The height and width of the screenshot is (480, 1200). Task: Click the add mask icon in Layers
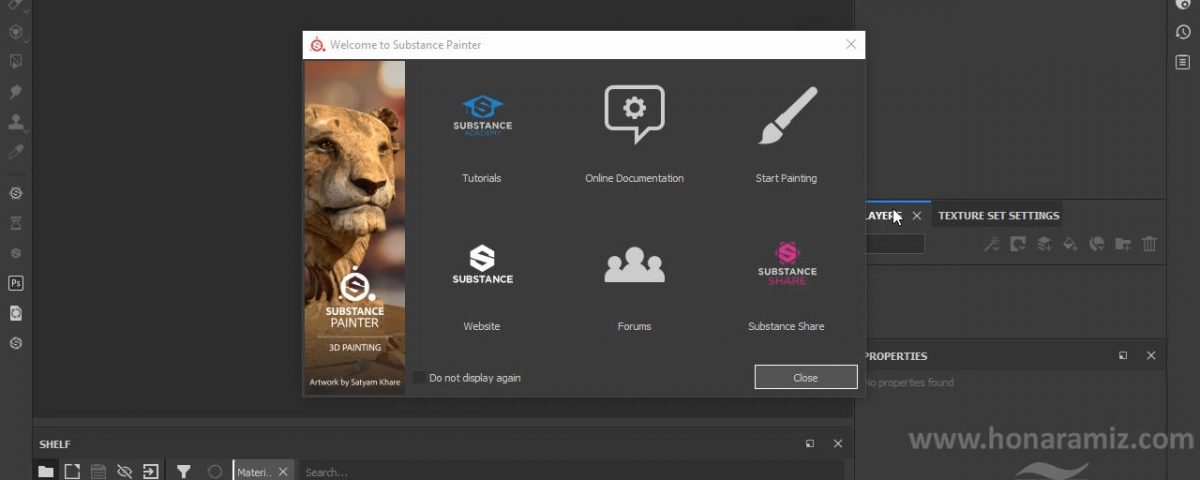pos(1018,243)
